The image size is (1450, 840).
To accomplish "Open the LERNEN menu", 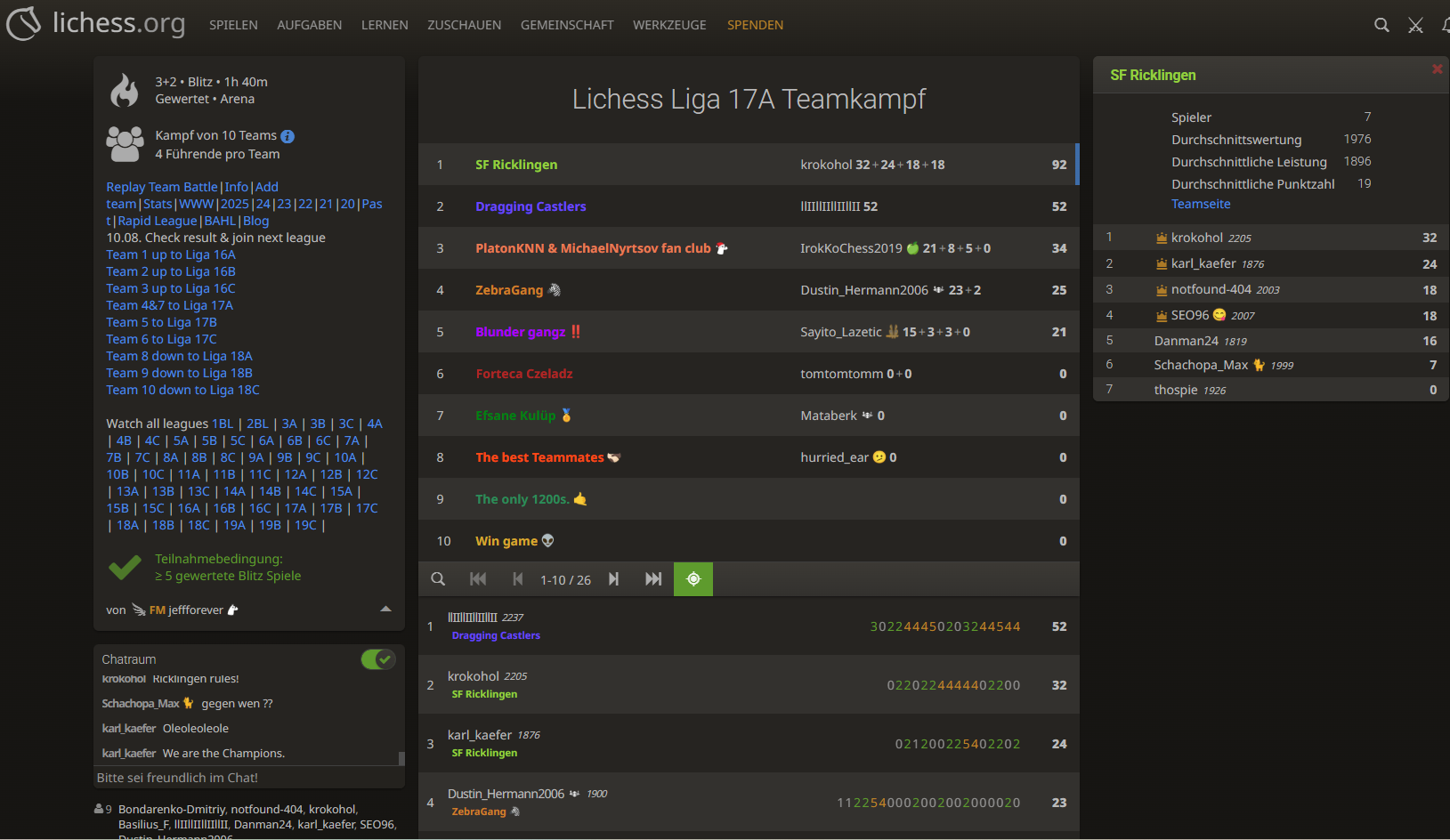I will [385, 25].
